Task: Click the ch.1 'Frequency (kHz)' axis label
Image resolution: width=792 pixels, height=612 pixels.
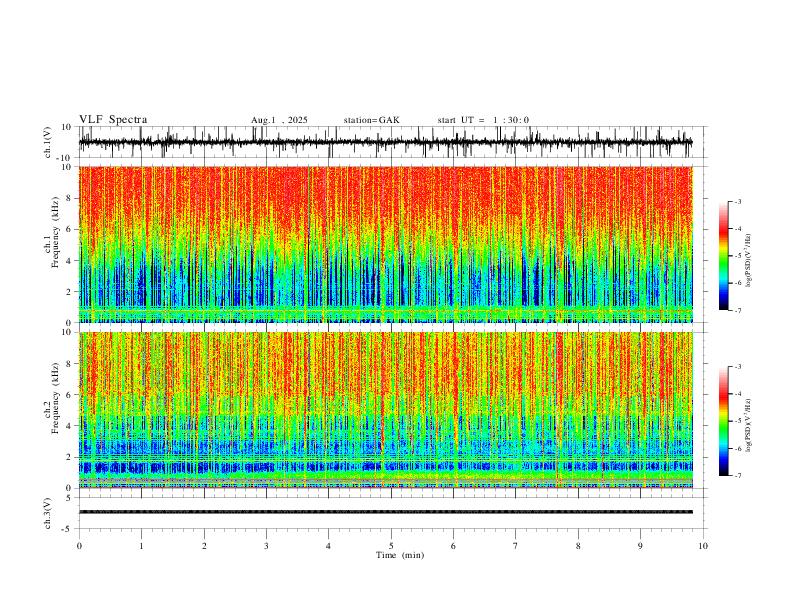Action: [55, 232]
